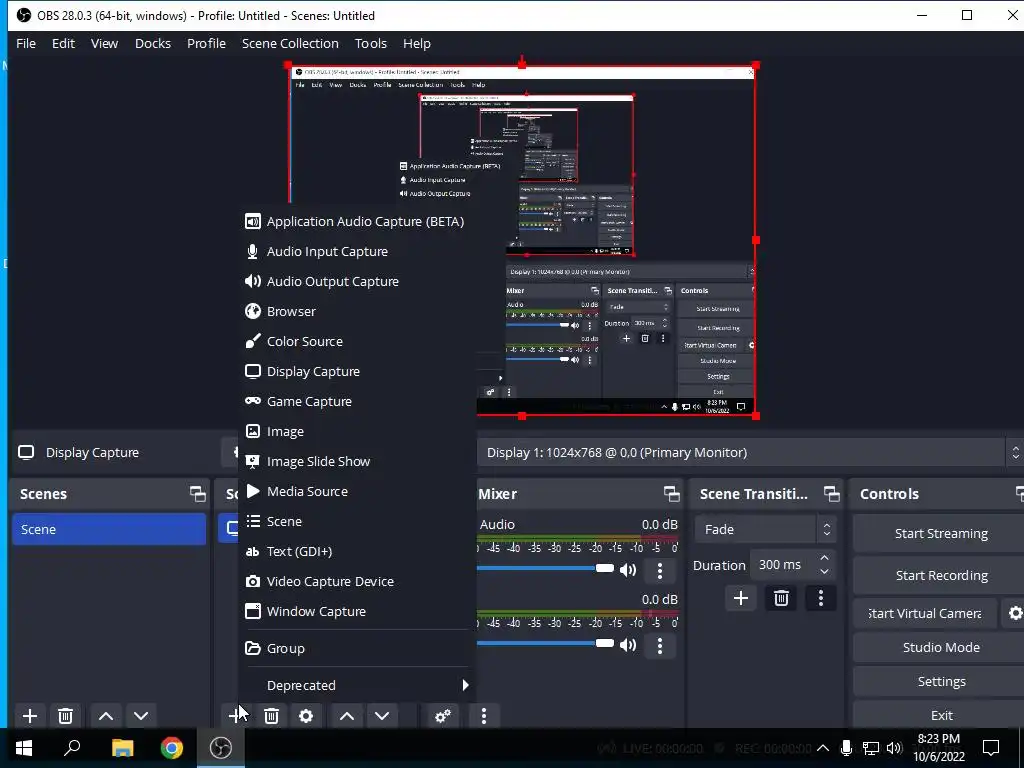Open advanced audio properties gears icon
Screen dimensions: 1024x768
[x=443, y=716]
